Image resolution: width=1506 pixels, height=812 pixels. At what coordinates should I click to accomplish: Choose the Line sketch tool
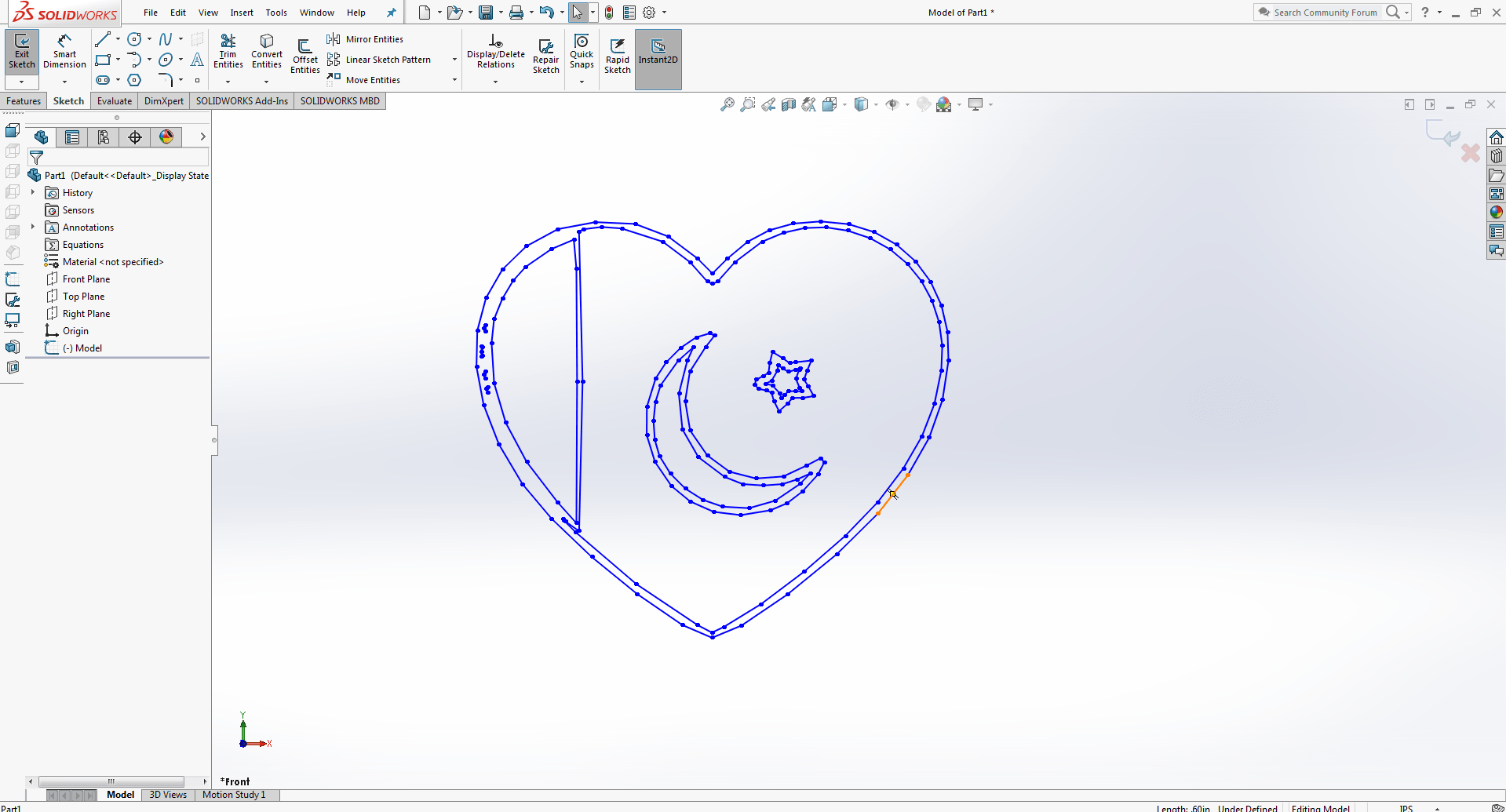tap(102, 38)
